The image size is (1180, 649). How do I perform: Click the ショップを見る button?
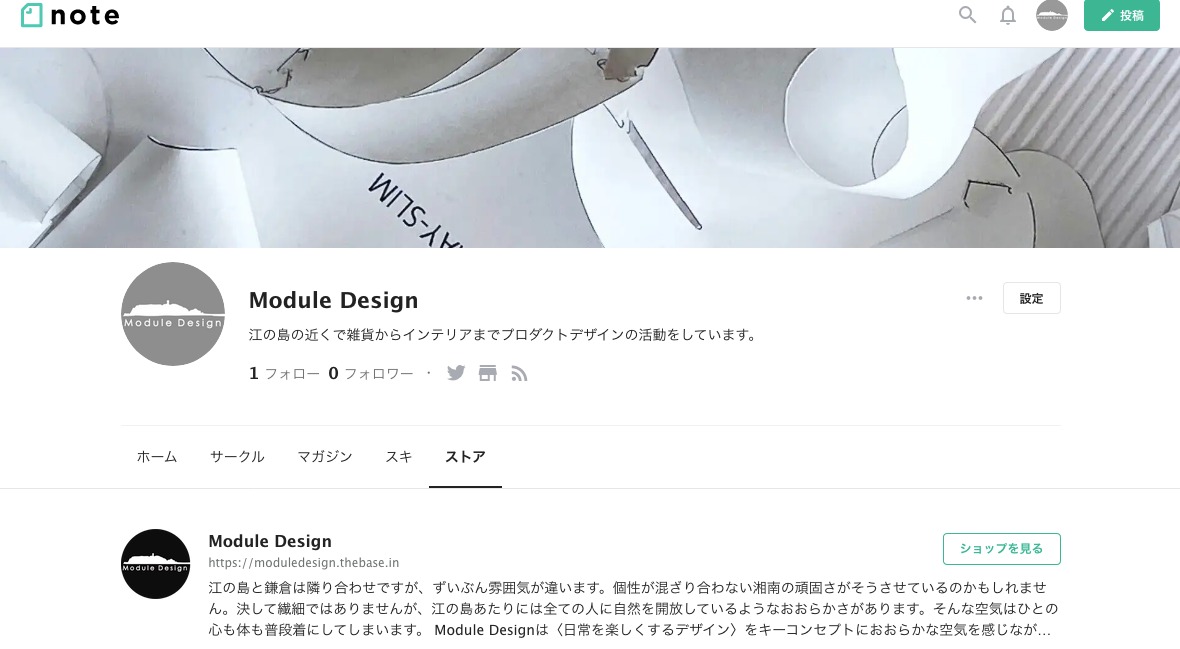point(1001,549)
